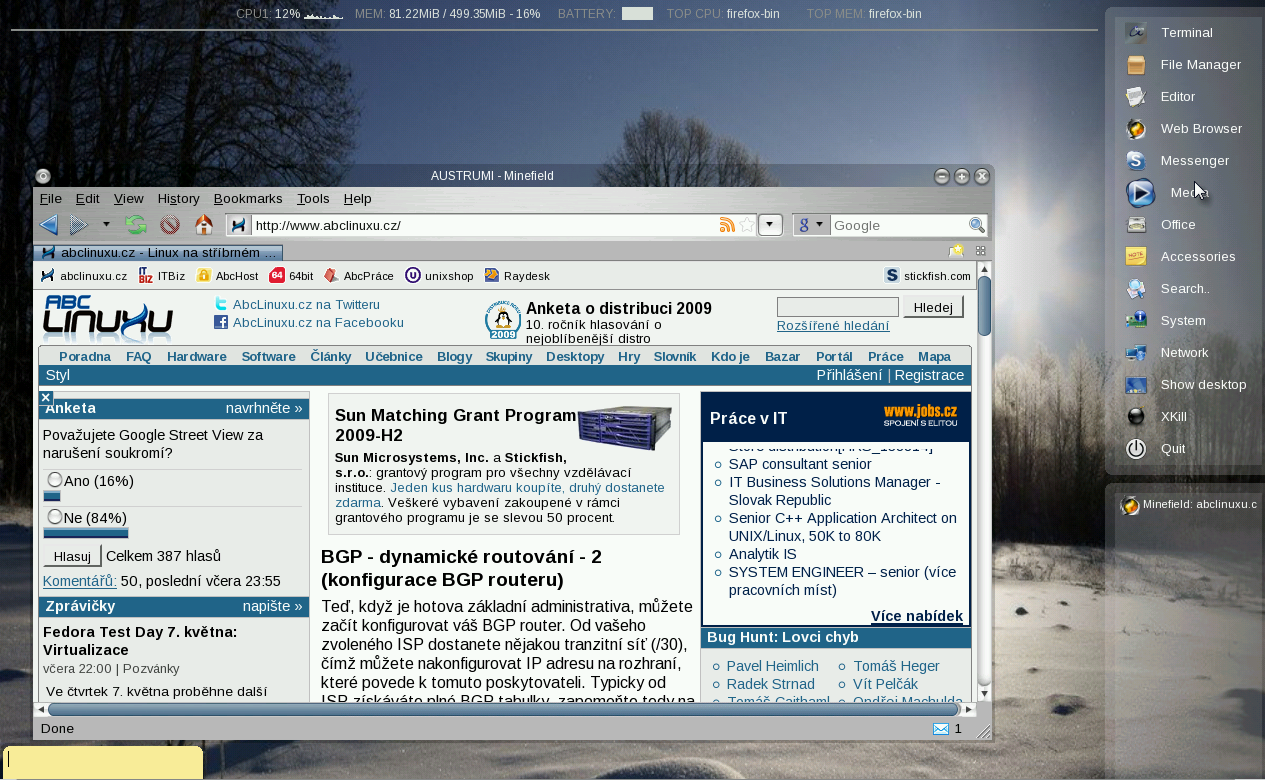This screenshot has height=780, width=1265.
Task: Open the window menu button in title bar
Action: [x=43, y=176]
